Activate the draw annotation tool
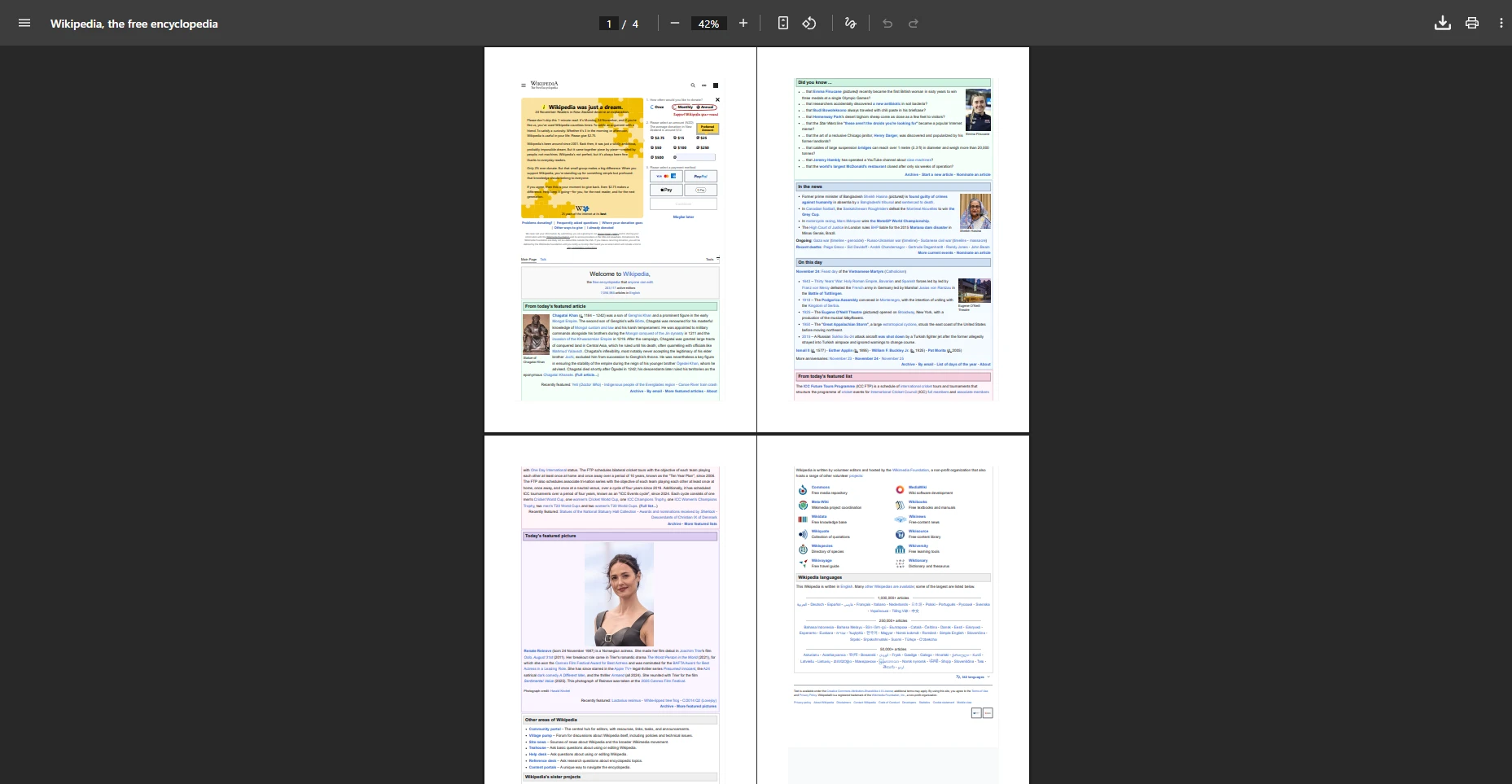 (850, 24)
